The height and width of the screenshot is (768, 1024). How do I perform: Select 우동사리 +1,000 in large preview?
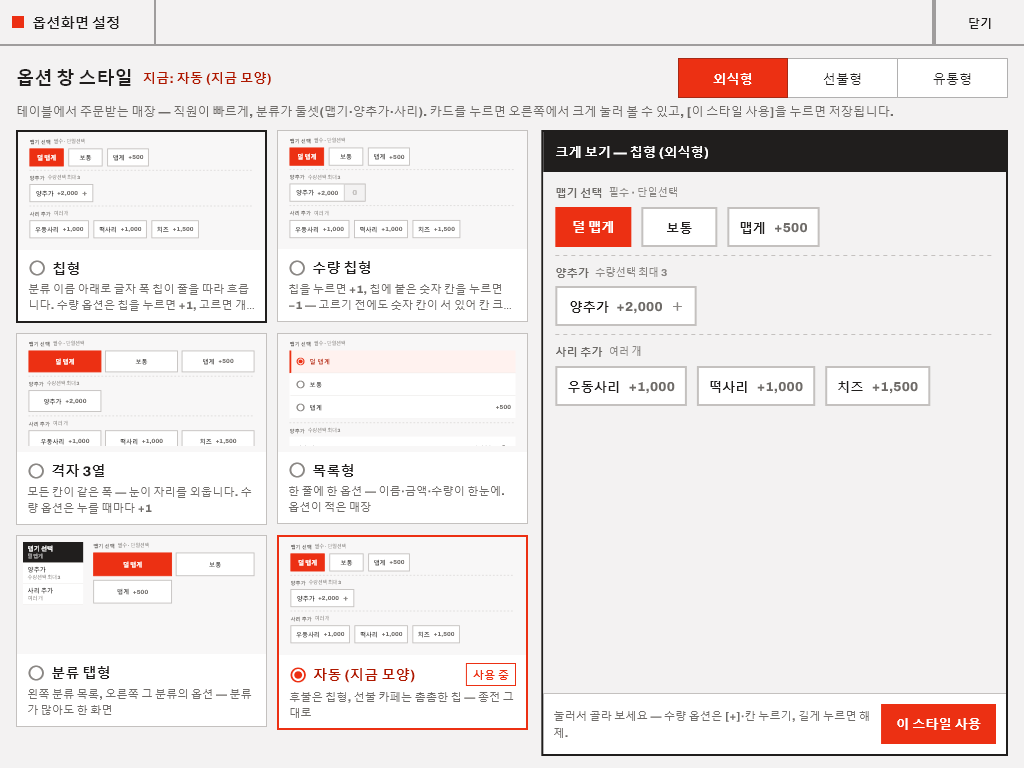pos(621,386)
